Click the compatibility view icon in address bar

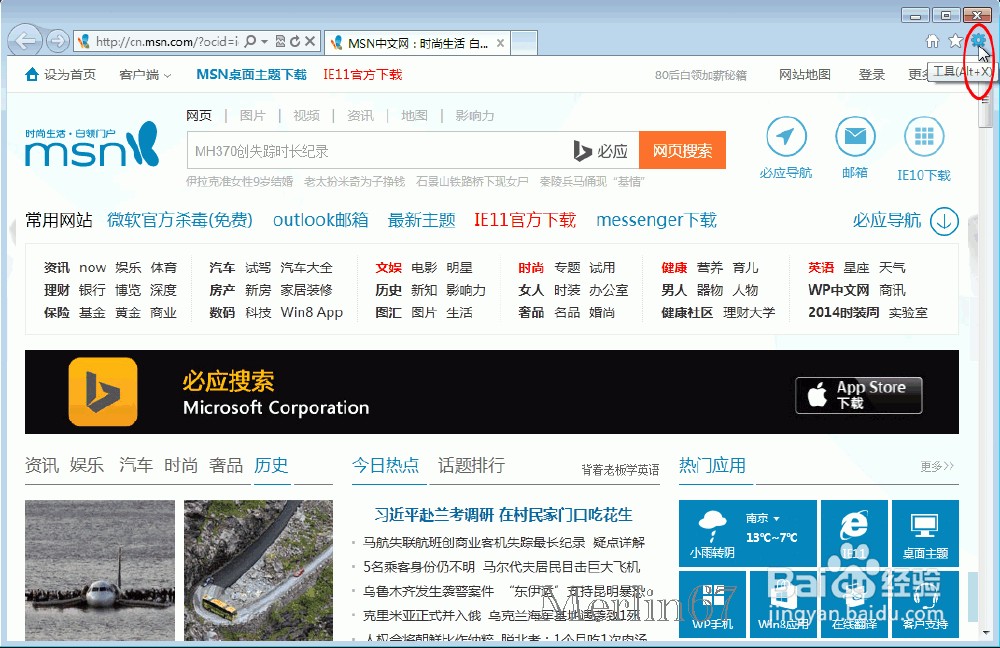pos(280,41)
